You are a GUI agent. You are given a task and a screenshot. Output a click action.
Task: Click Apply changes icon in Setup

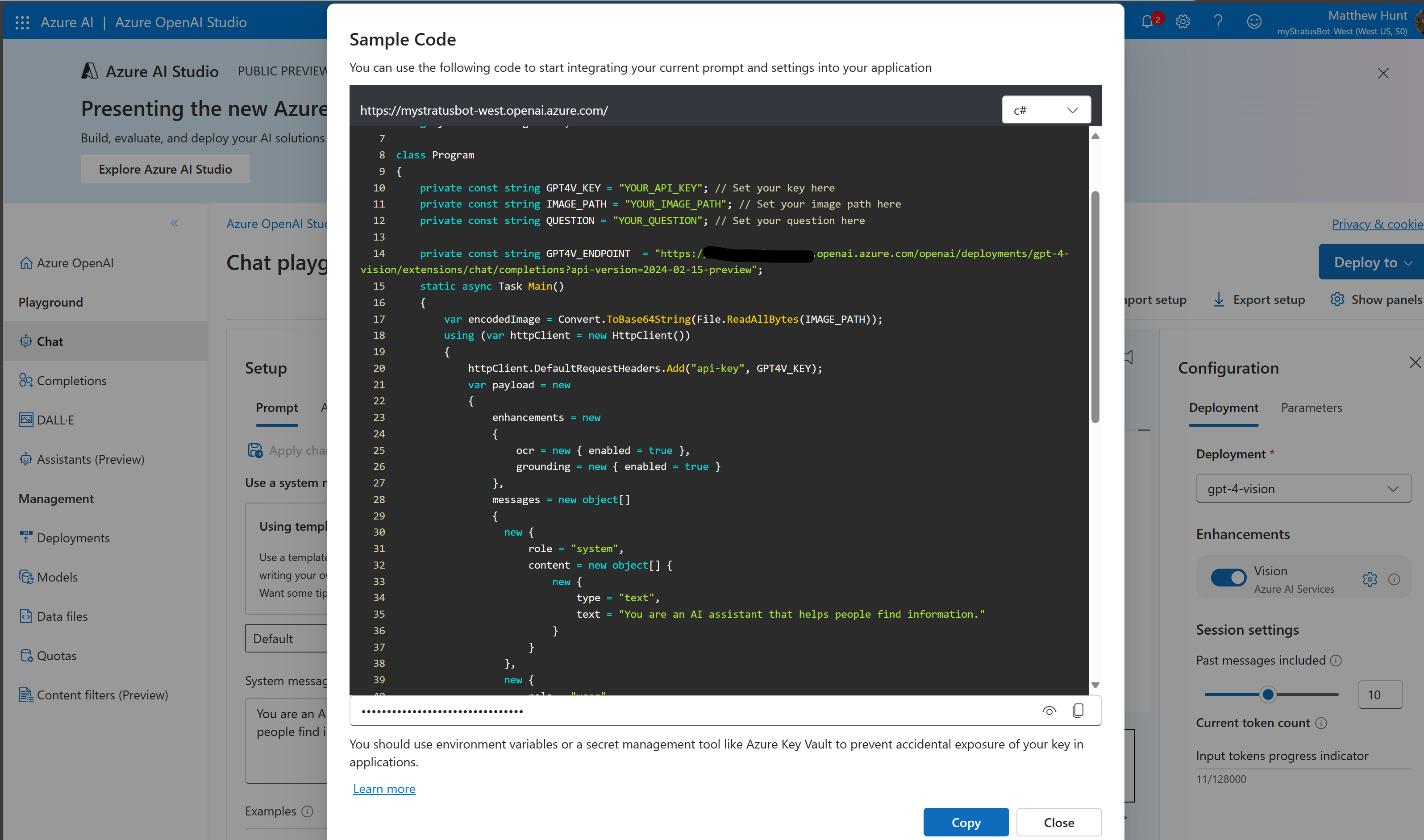[255, 450]
